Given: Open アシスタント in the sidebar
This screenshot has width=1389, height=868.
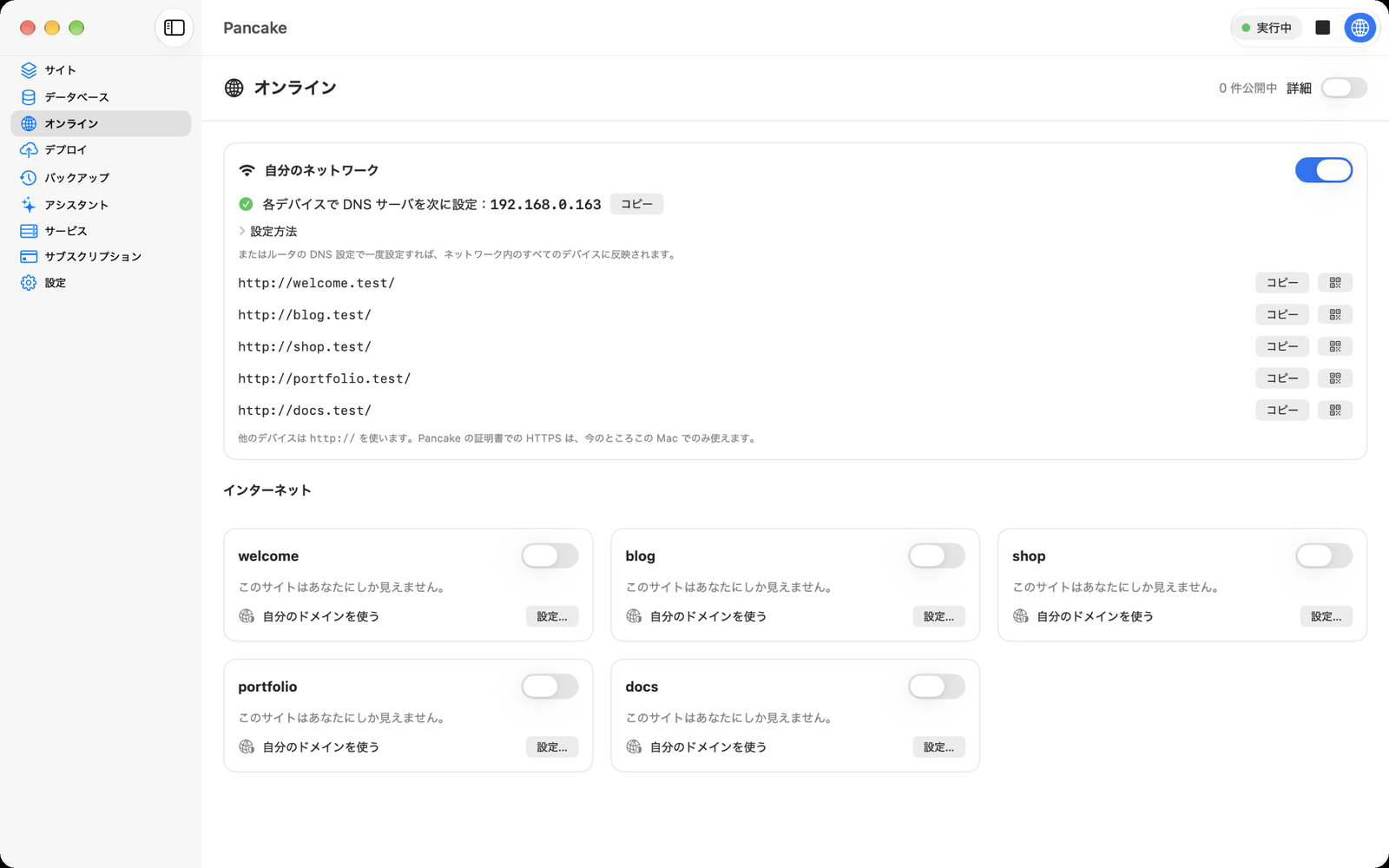Looking at the screenshot, I should coord(101,205).
